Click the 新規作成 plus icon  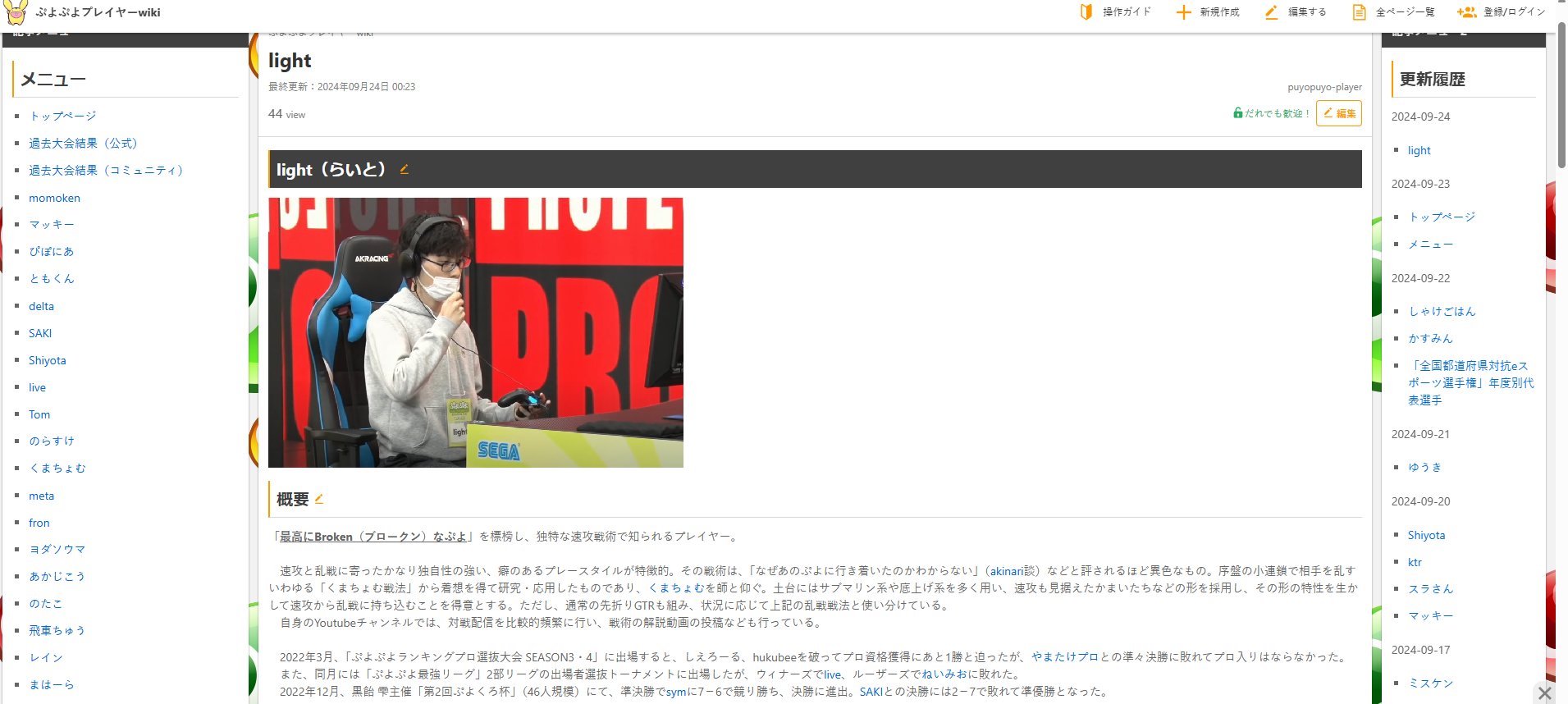click(1183, 12)
